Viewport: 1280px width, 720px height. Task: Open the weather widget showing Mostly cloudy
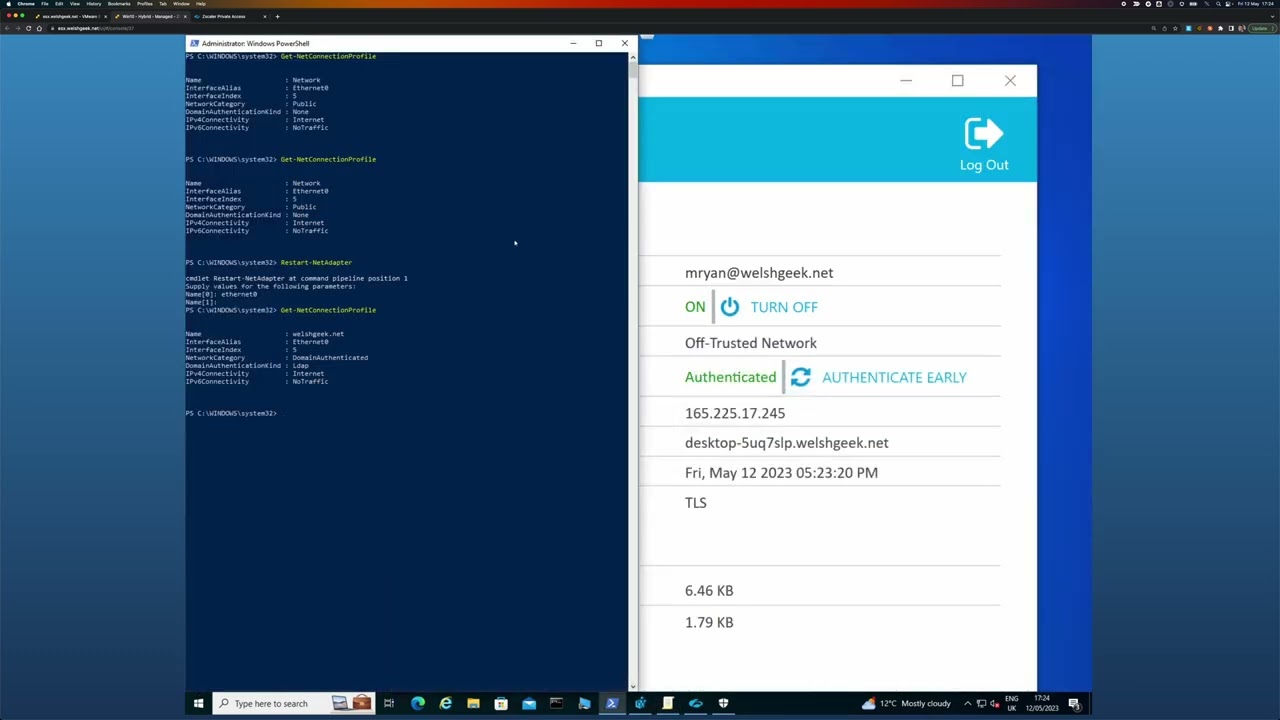click(905, 703)
